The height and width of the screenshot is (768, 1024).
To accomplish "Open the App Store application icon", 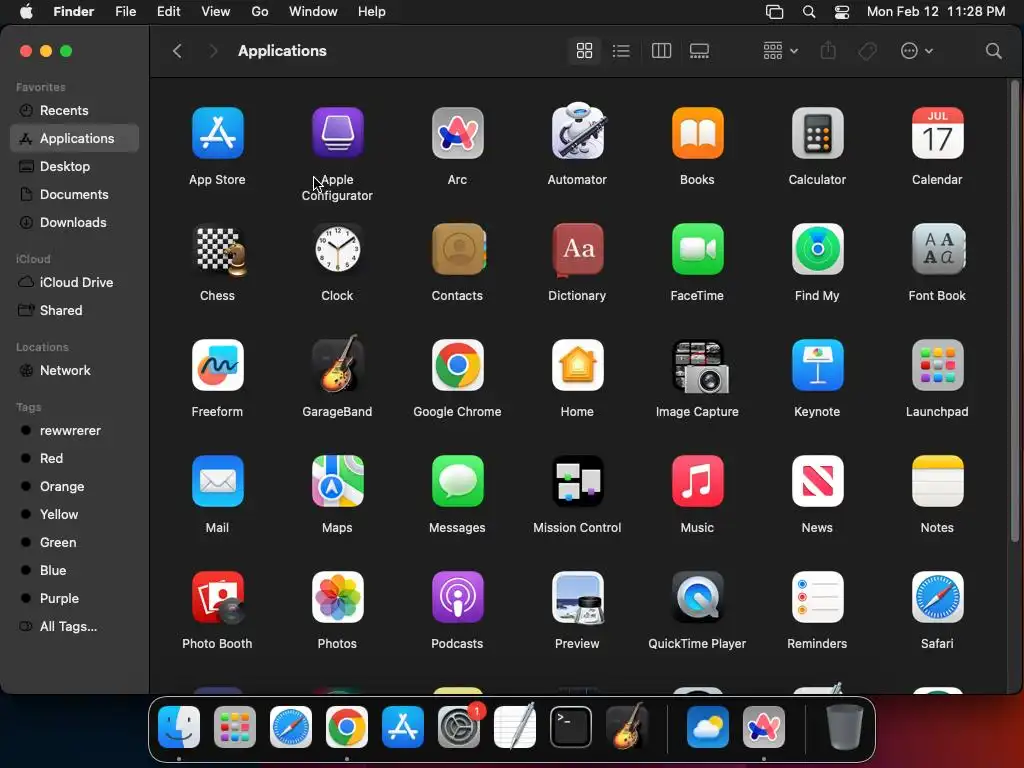I will pyautogui.click(x=217, y=134).
